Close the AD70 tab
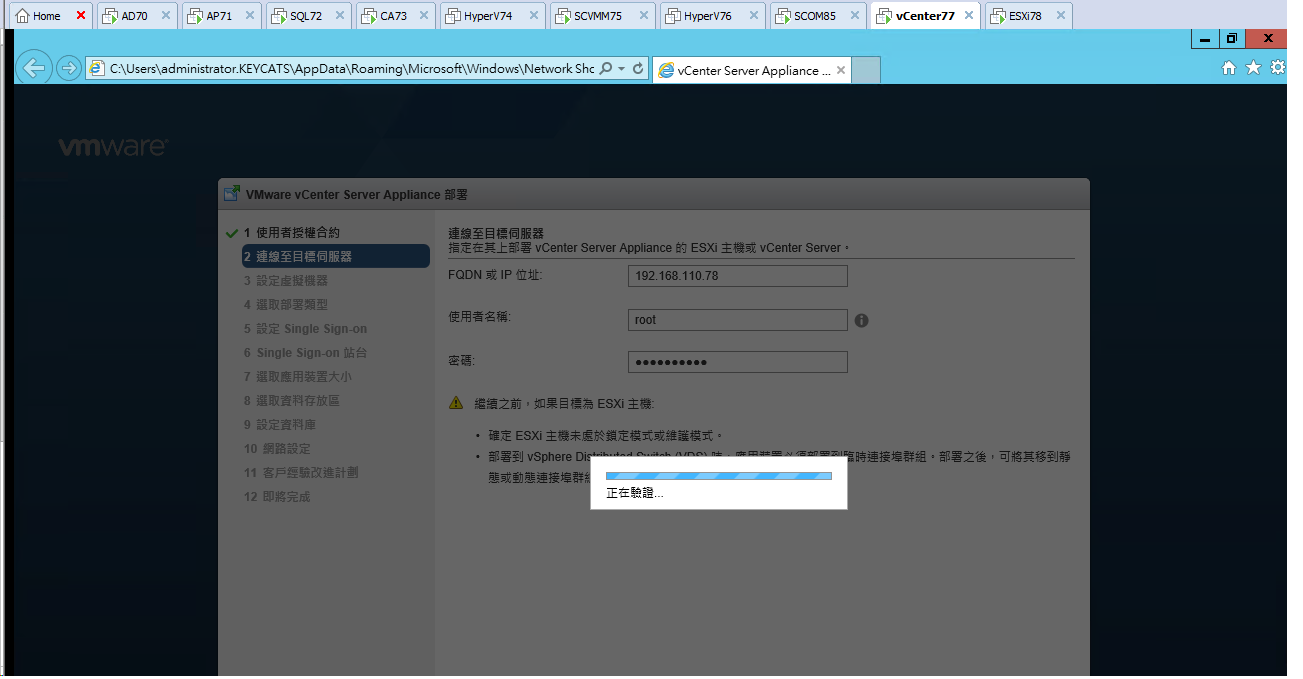Viewport: 1303px width, 679px height. (165, 16)
